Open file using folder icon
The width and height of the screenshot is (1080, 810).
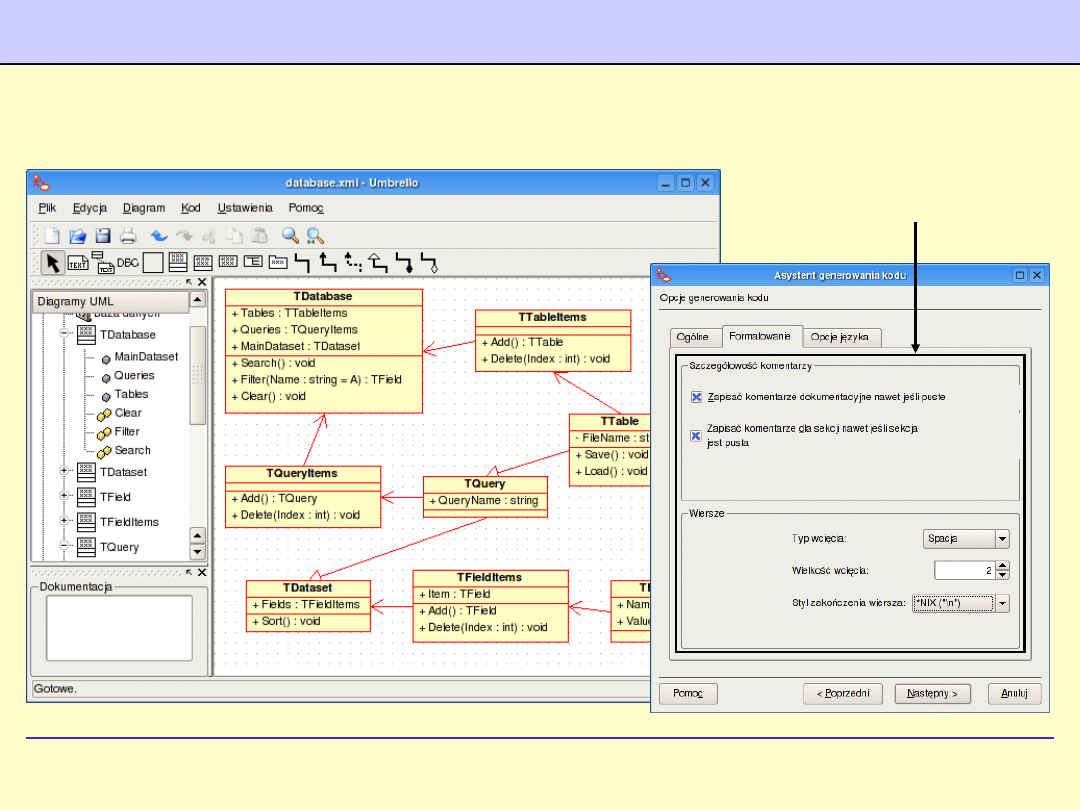(x=78, y=236)
